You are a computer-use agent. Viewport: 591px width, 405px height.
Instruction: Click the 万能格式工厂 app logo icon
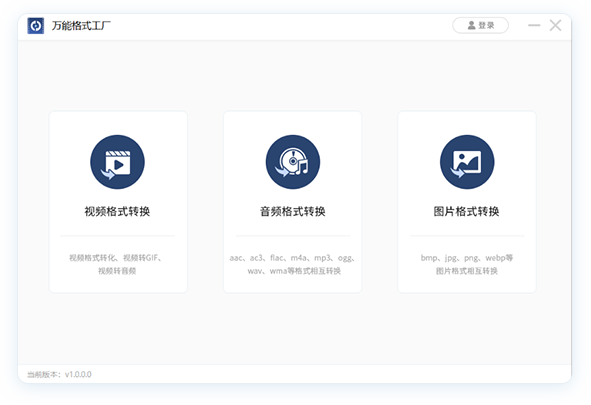click(x=36, y=26)
